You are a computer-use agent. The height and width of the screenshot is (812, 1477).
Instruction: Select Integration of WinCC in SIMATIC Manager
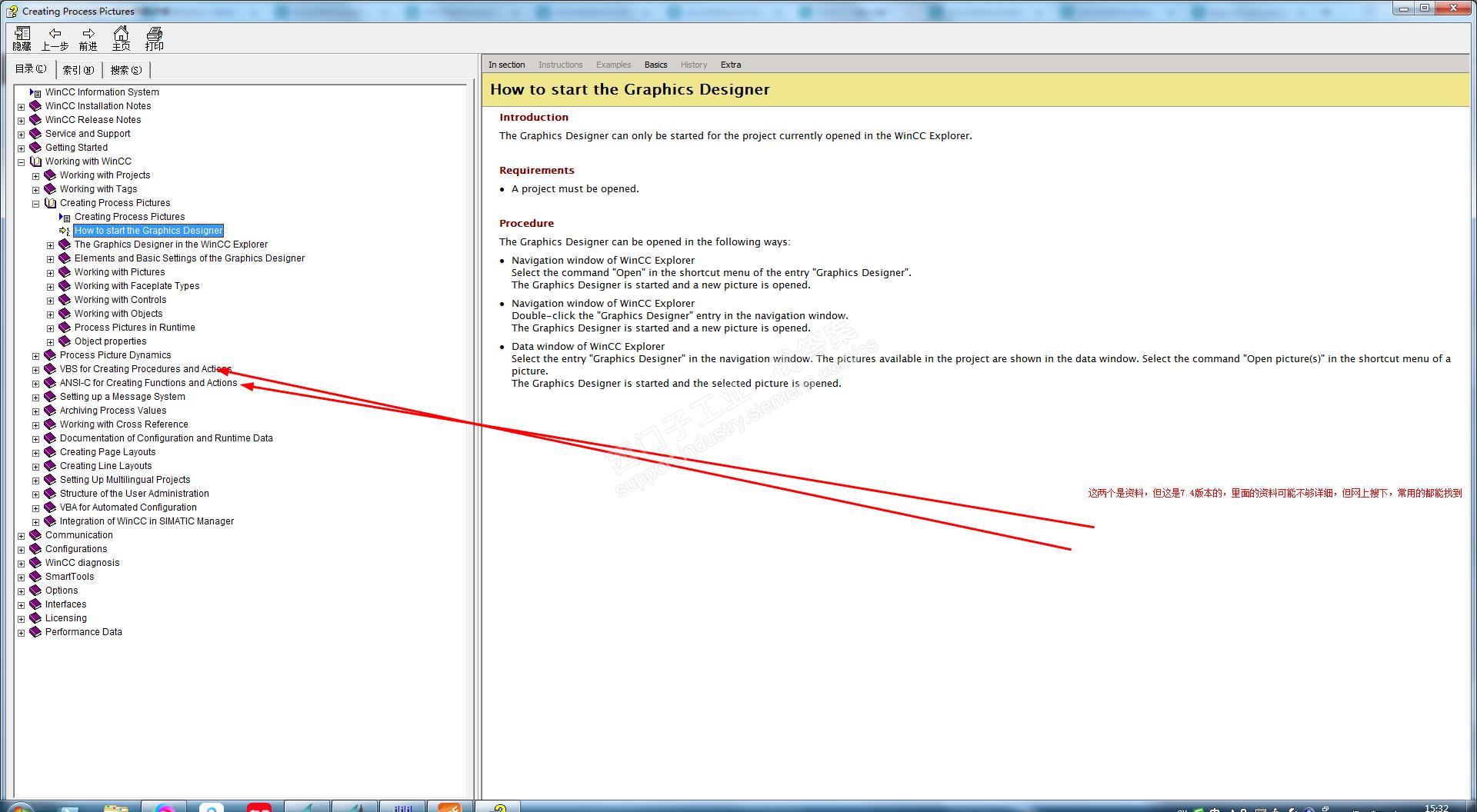[x=147, y=521]
